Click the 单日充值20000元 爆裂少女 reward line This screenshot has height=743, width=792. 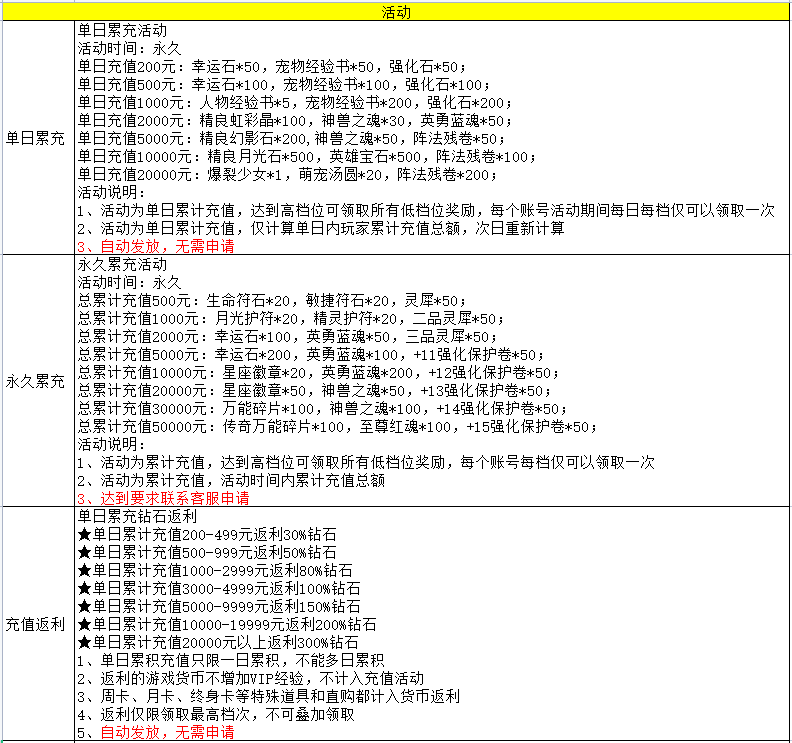(x=287, y=175)
